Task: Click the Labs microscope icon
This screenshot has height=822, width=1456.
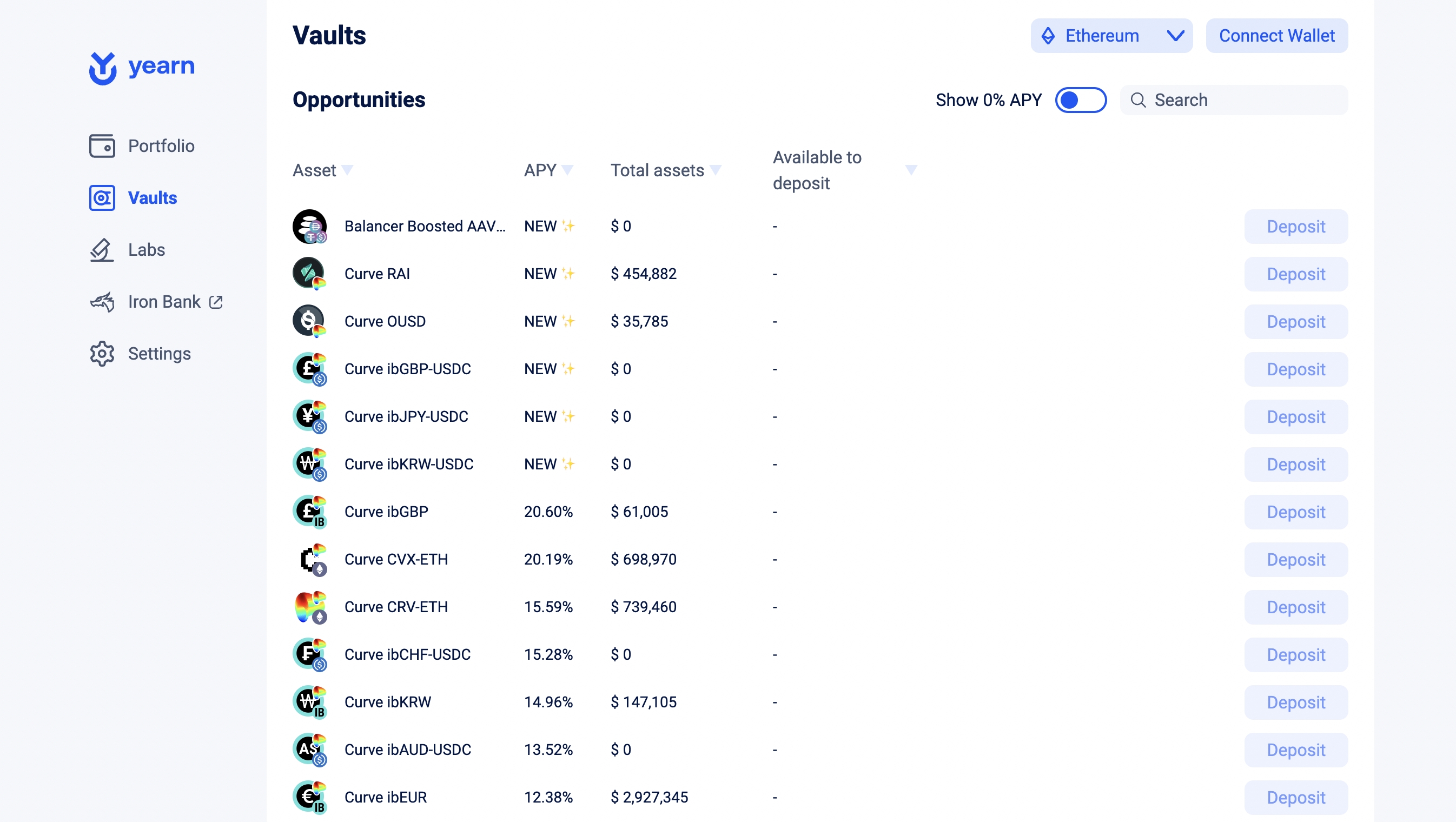Action: [102, 250]
